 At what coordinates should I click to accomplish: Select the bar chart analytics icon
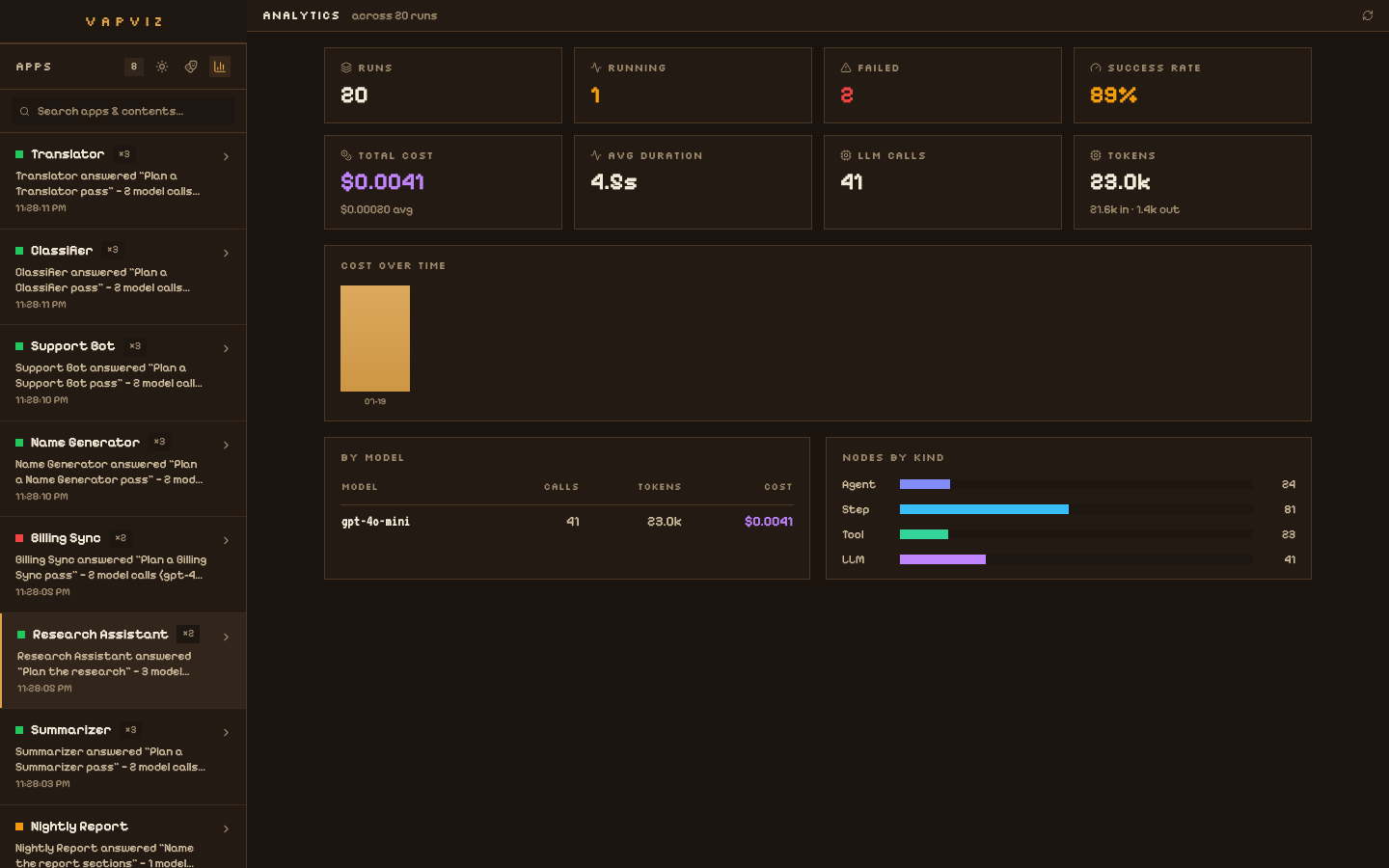click(x=220, y=67)
